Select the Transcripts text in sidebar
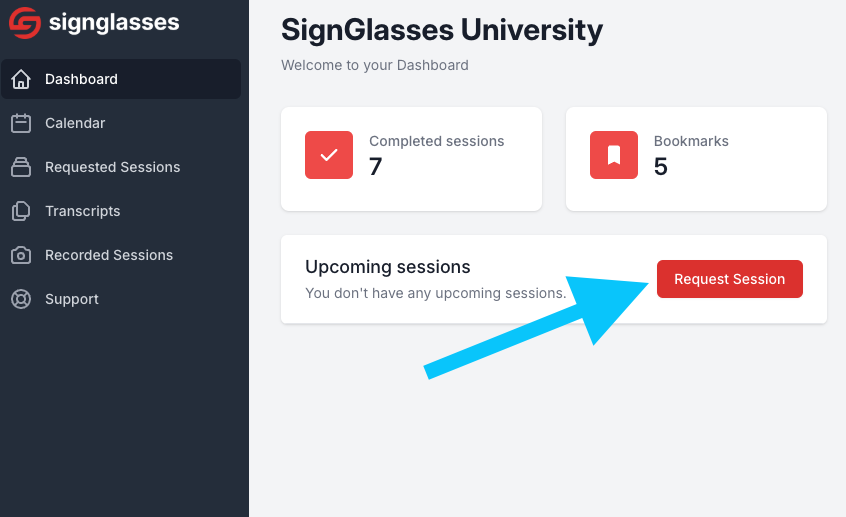Screen dimensions: 846x517 [83, 211]
